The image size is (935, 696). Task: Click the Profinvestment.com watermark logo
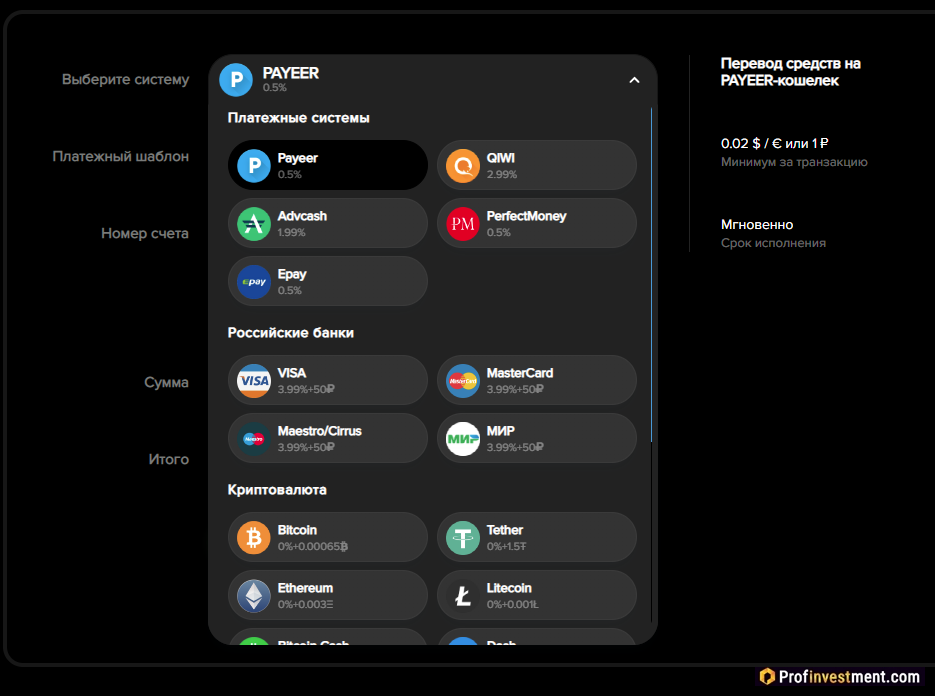[840, 677]
